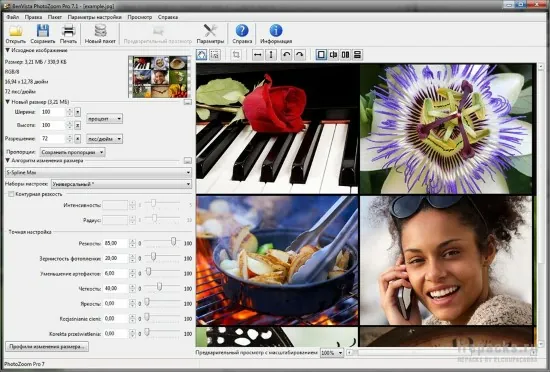The width and height of the screenshot is (550, 372).
Task: Switch to the single preview layout
Action: [x=321, y=55]
